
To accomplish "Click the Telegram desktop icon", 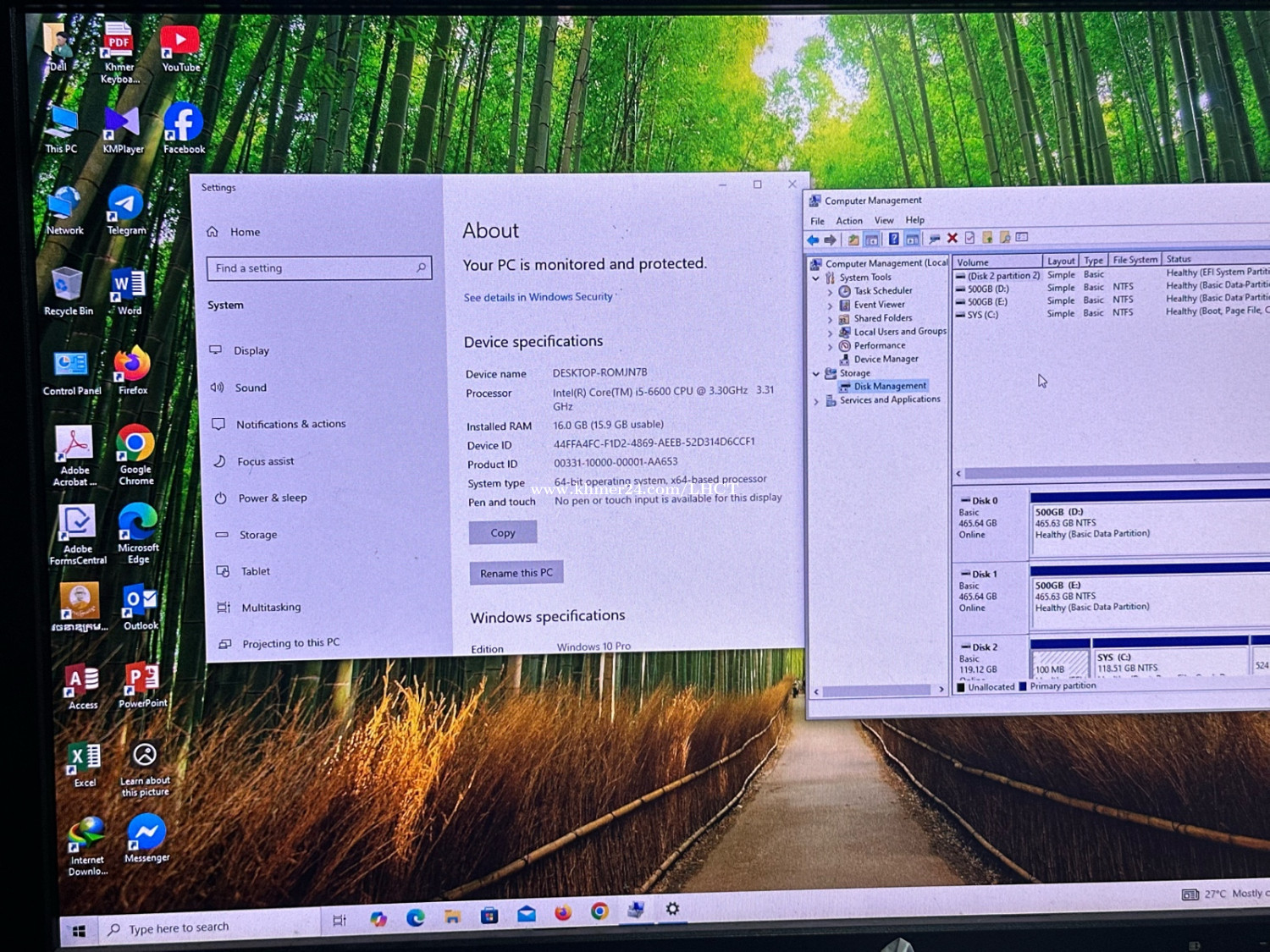I will pyautogui.click(x=126, y=211).
